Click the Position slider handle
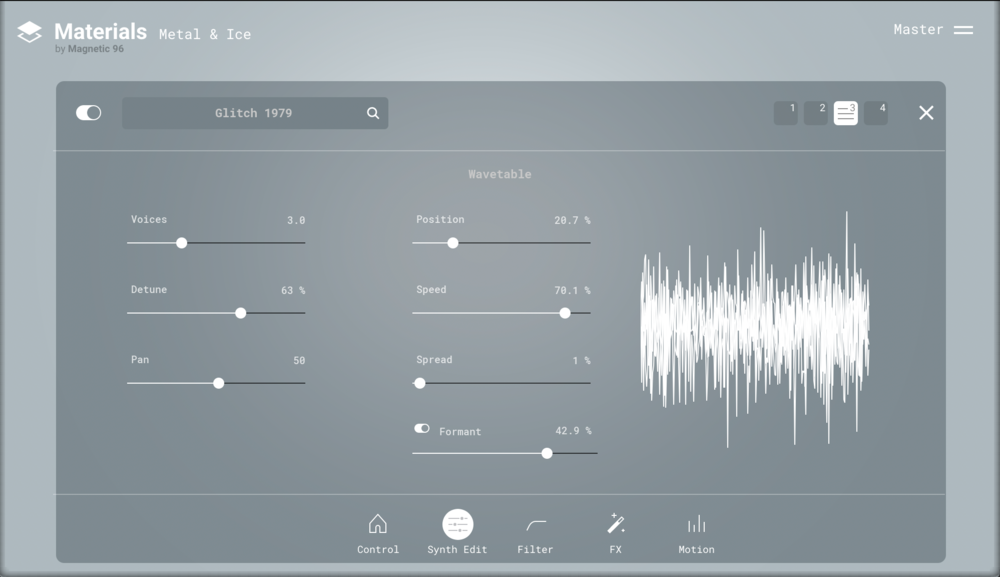The height and width of the screenshot is (577, 1000). [453, 243]
